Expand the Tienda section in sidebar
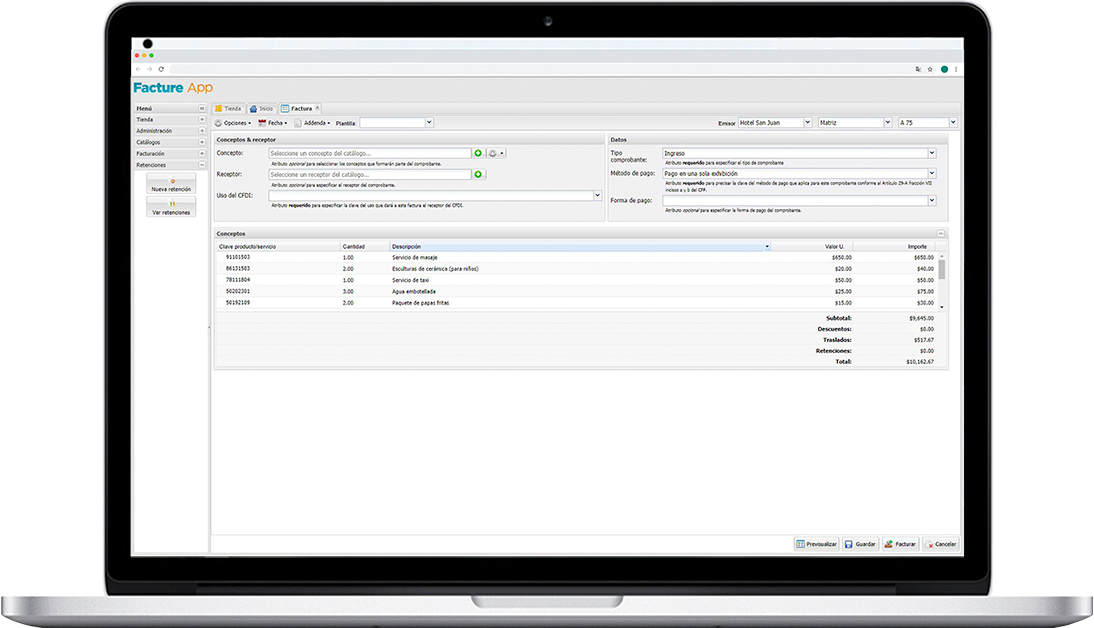Image resolution: width=1094 pixels, height=628 pixels. pos(201,119)
